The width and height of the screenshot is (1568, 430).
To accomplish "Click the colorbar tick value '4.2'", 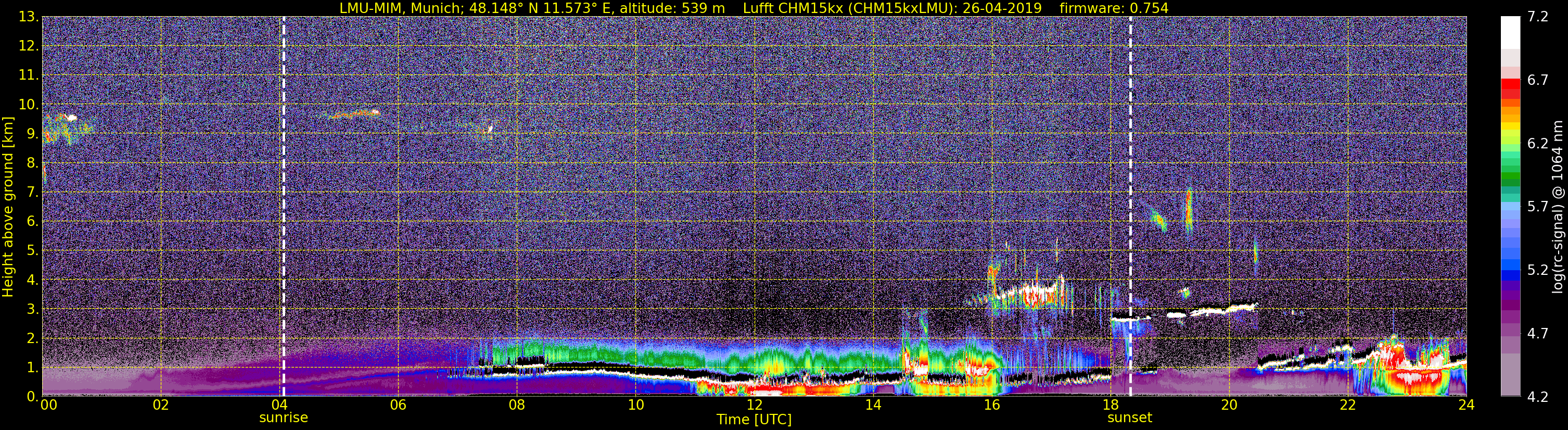I will click(1538, 397).
